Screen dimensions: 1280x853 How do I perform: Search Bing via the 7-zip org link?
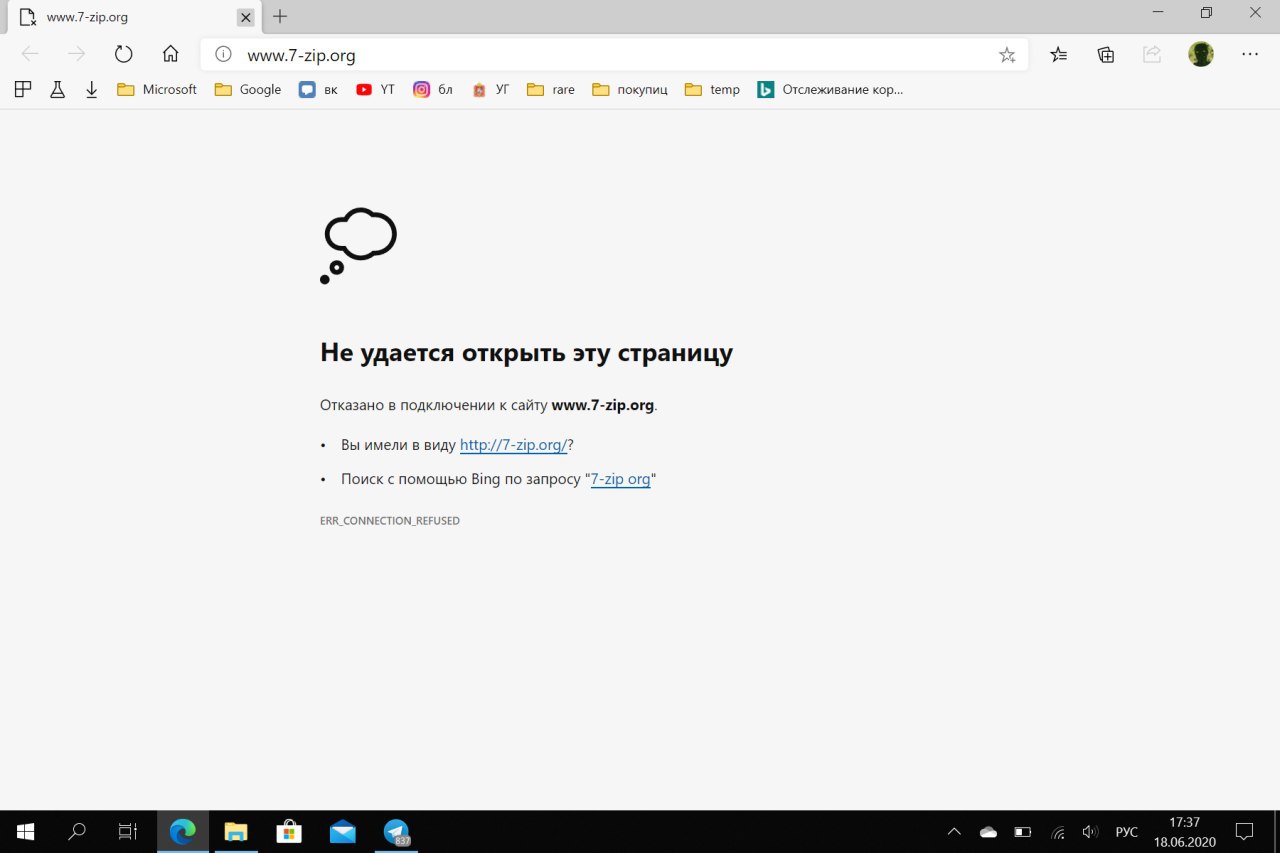pos(621,479)
